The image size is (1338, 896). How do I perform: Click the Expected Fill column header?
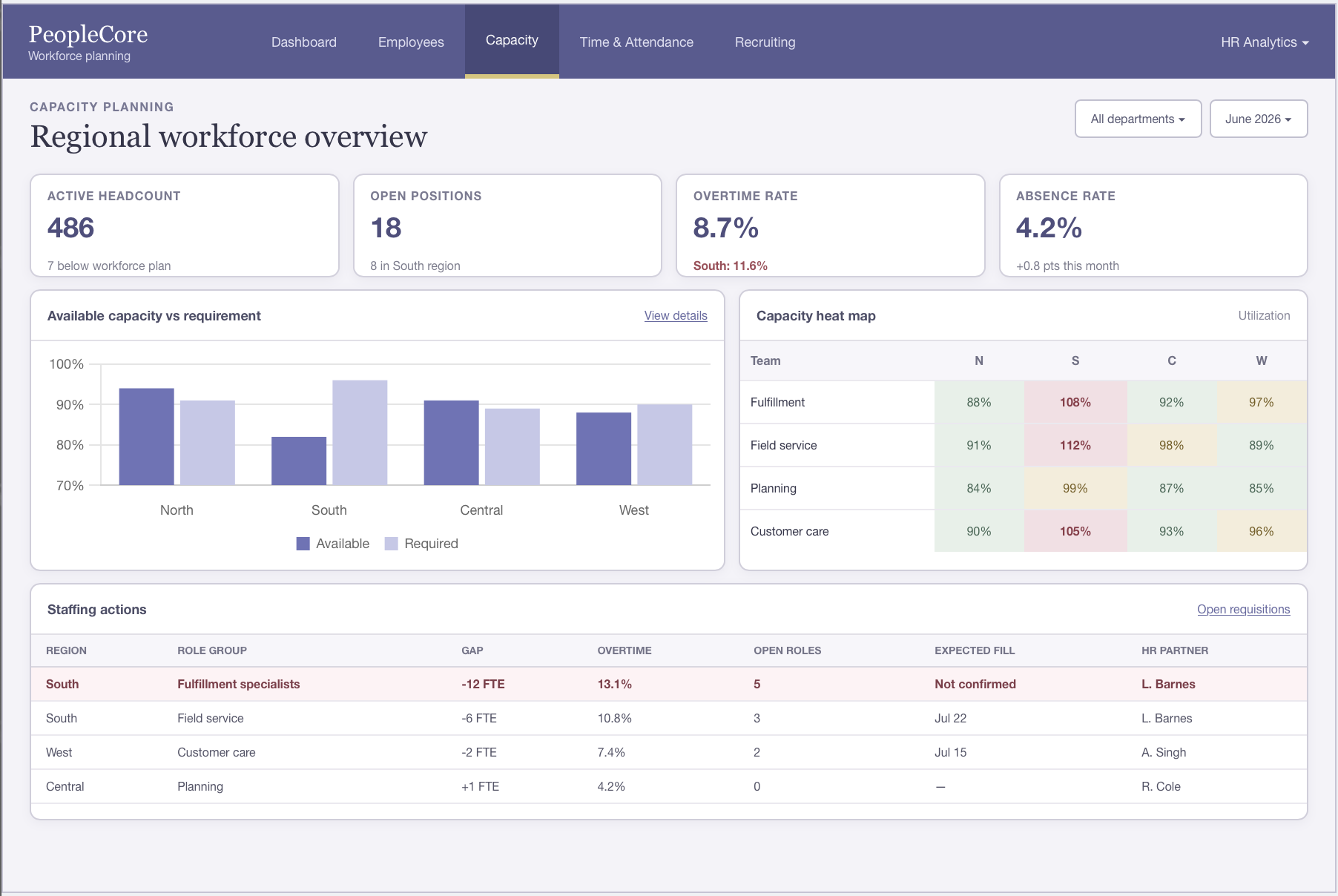point(974,650)
